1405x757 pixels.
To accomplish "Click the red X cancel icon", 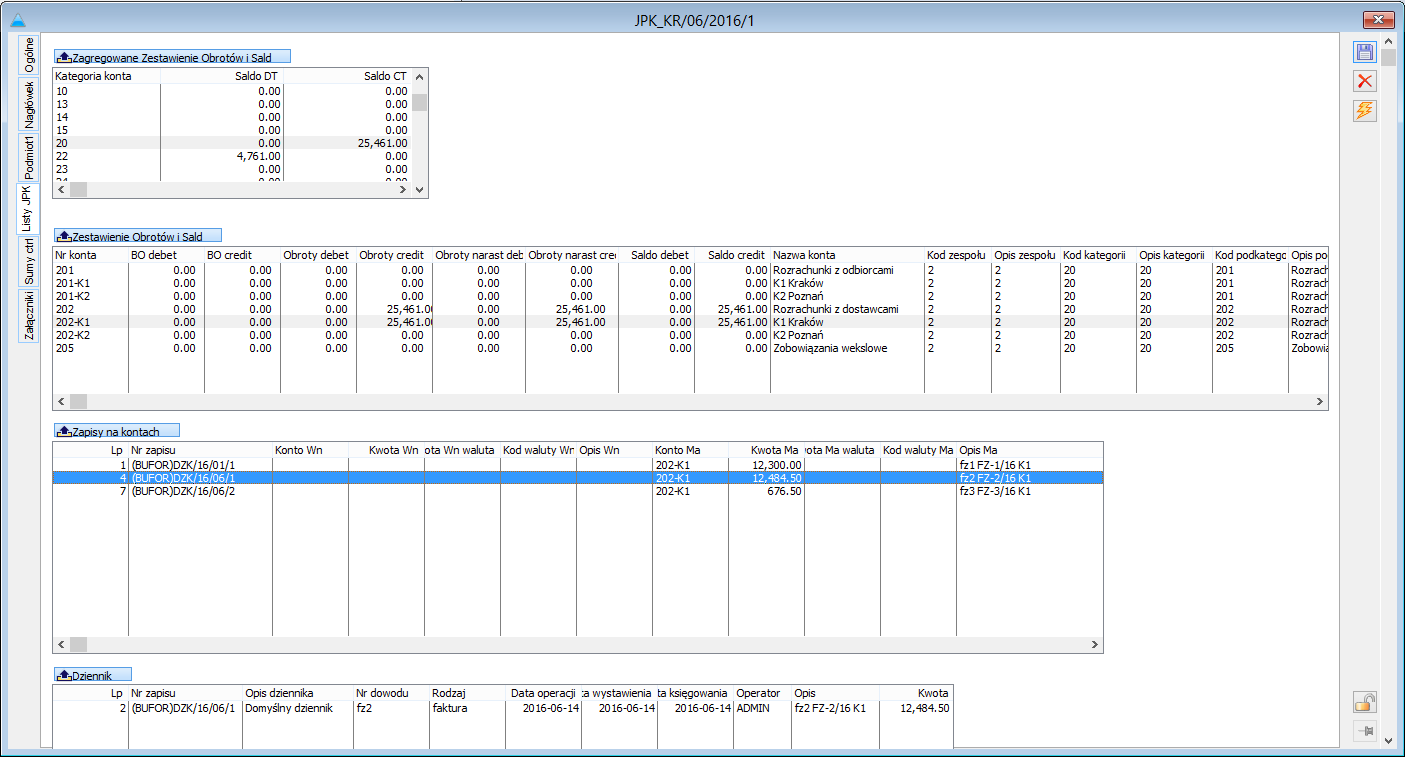I will pyautogui.click(x=1365, y=81).
